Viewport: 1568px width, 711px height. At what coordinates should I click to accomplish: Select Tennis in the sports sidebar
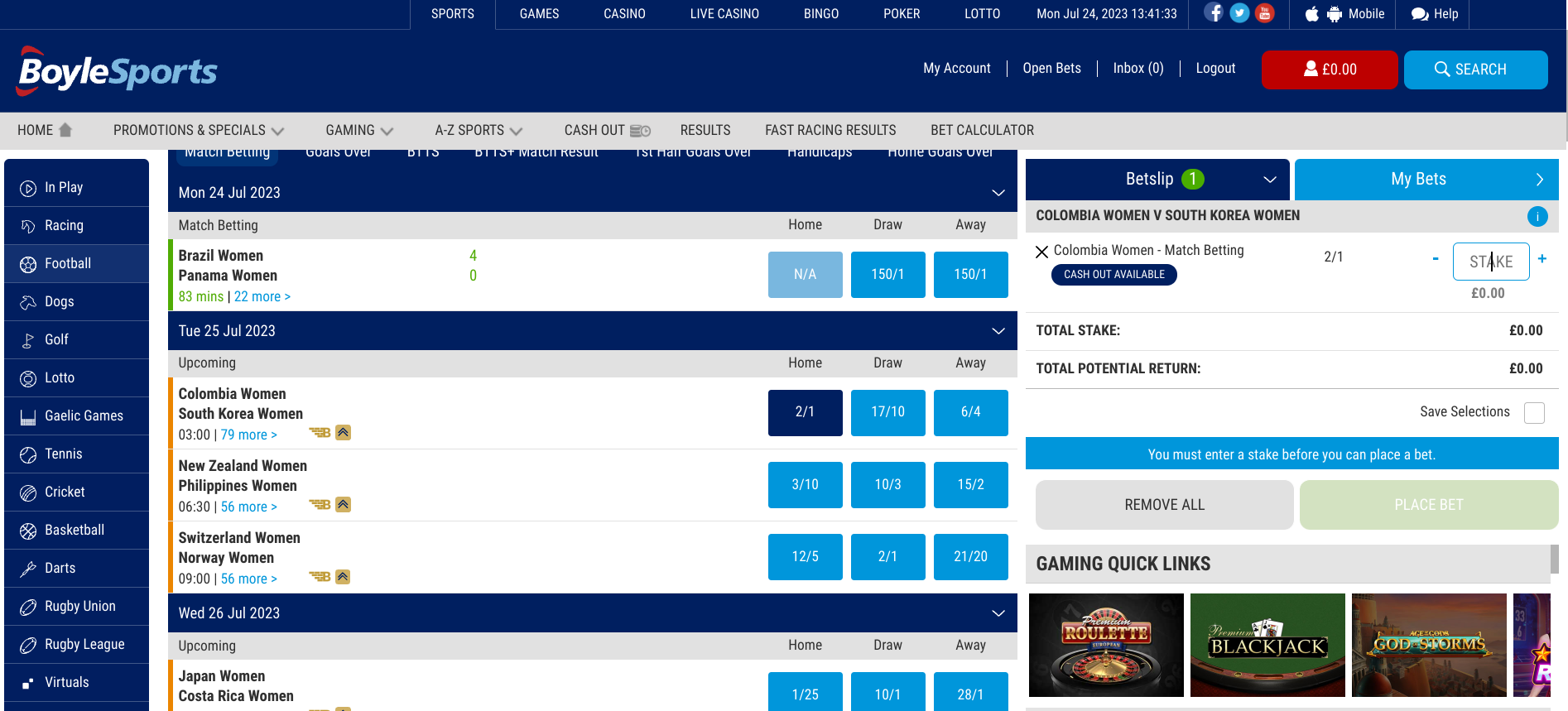tap(76, 454)
